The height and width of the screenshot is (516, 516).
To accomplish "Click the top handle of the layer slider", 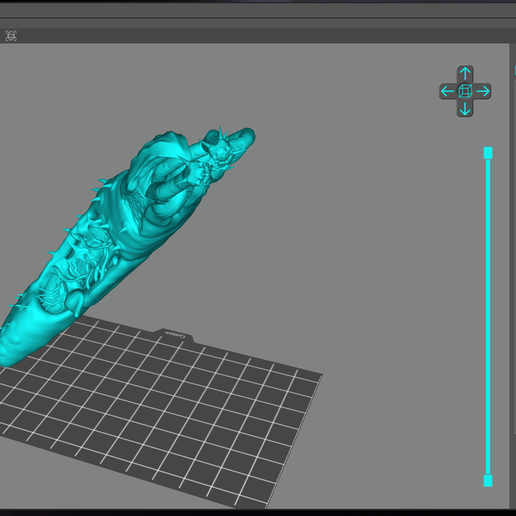I will (x=488, y=153).
